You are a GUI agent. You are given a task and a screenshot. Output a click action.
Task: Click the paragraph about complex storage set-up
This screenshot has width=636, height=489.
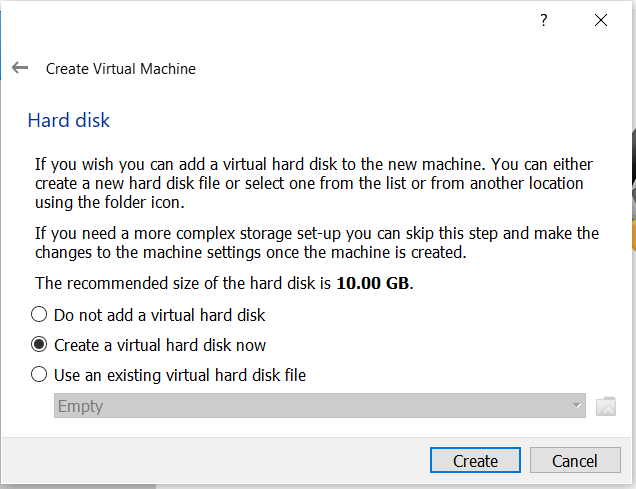tap(316, 242)
